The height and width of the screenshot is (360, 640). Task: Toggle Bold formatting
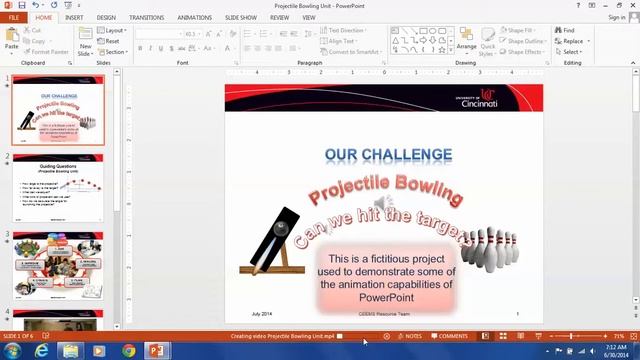[x=140, y=49]
